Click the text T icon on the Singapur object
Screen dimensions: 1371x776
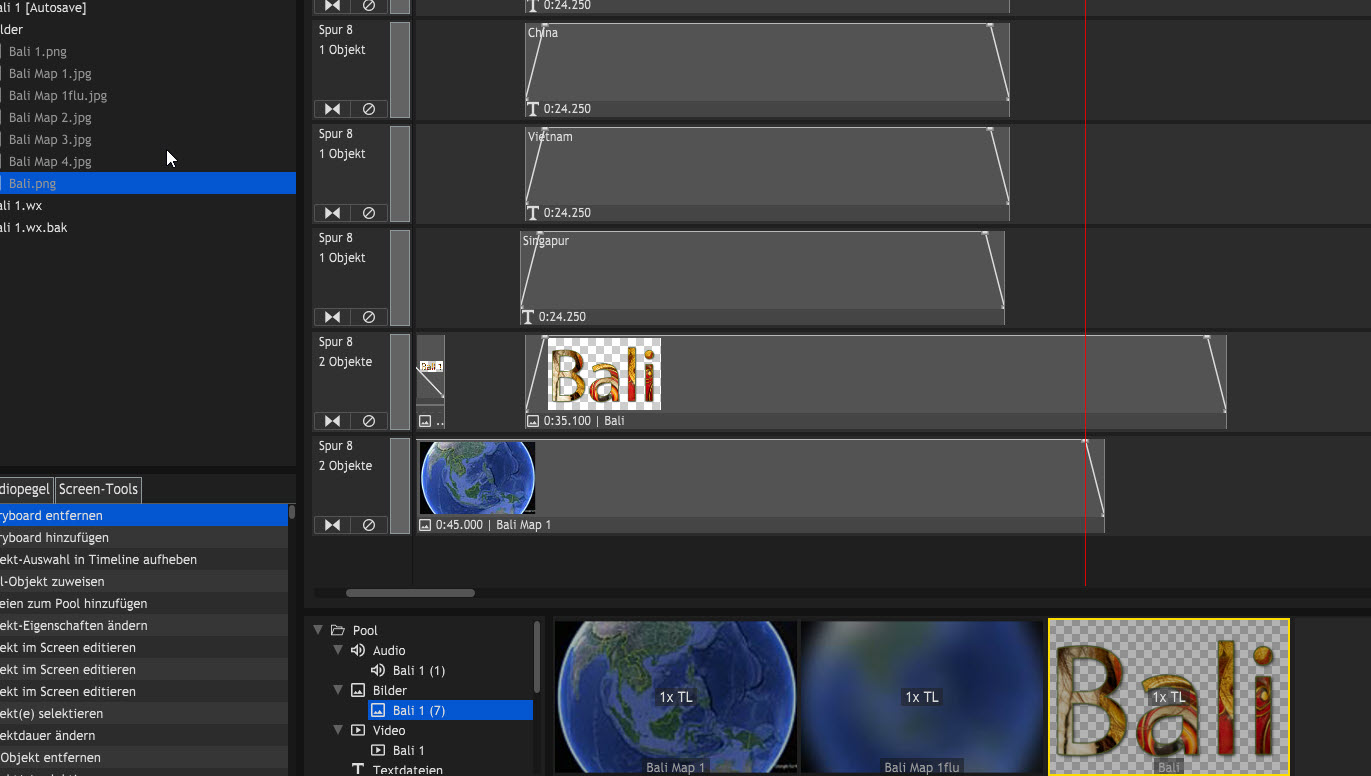click(x=528, y=317)
